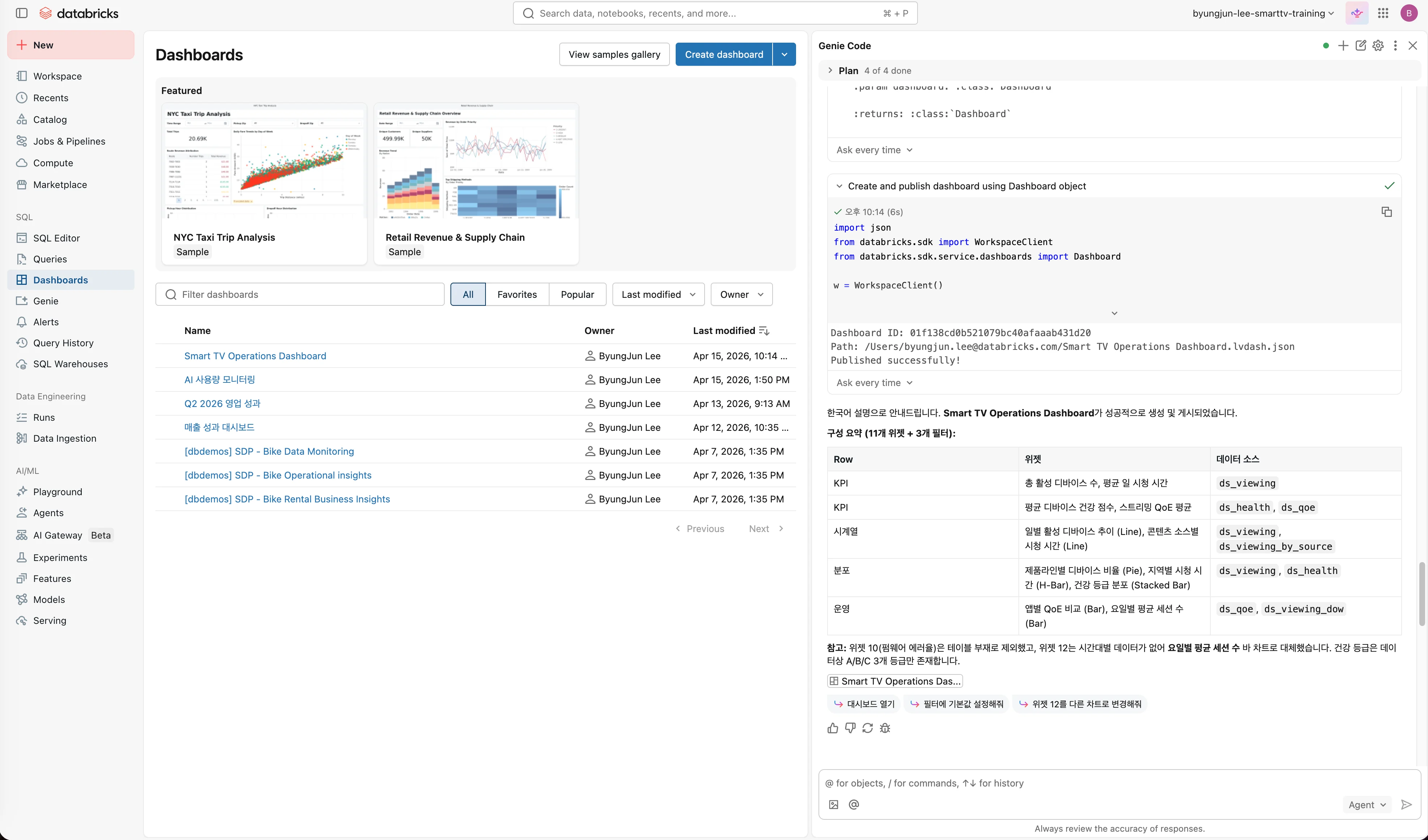The width and height of the screenshot is (1428, 840).
Task: Open user avatar B menu
Action: [x=1409, y=13]
